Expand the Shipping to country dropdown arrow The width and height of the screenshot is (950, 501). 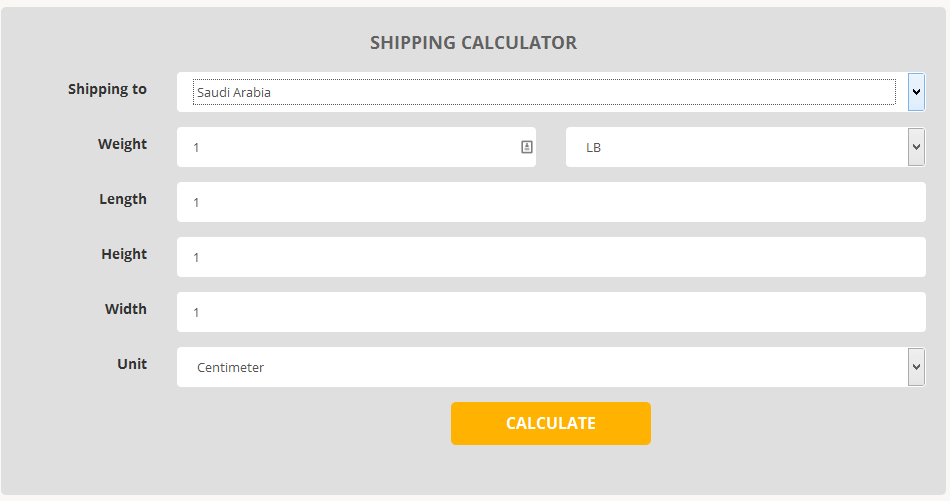click(916, 92)
